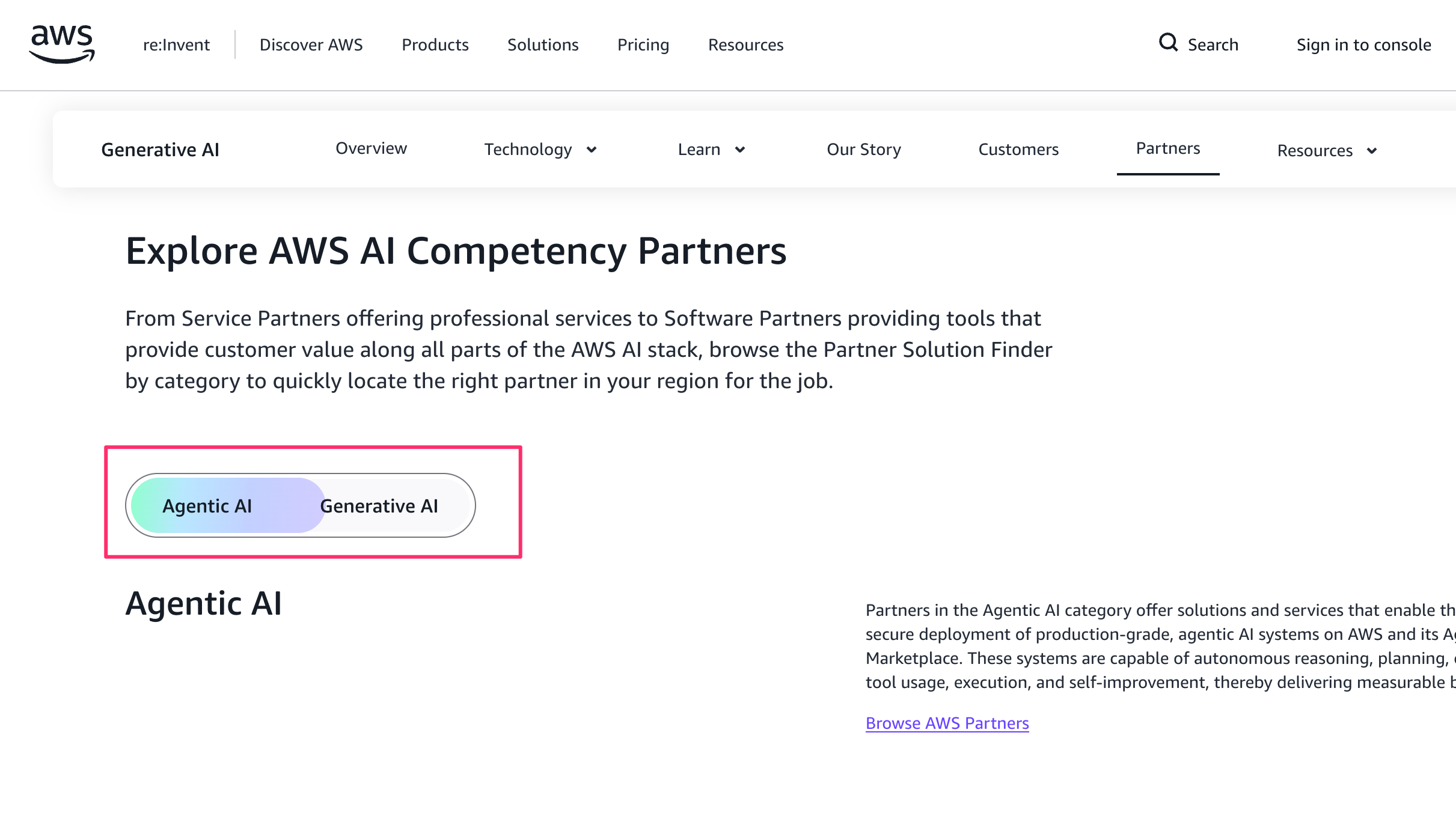This screenshot has height=828, width=1456.
Task: Click the Generative AI section title
Action: click(160, 150)
